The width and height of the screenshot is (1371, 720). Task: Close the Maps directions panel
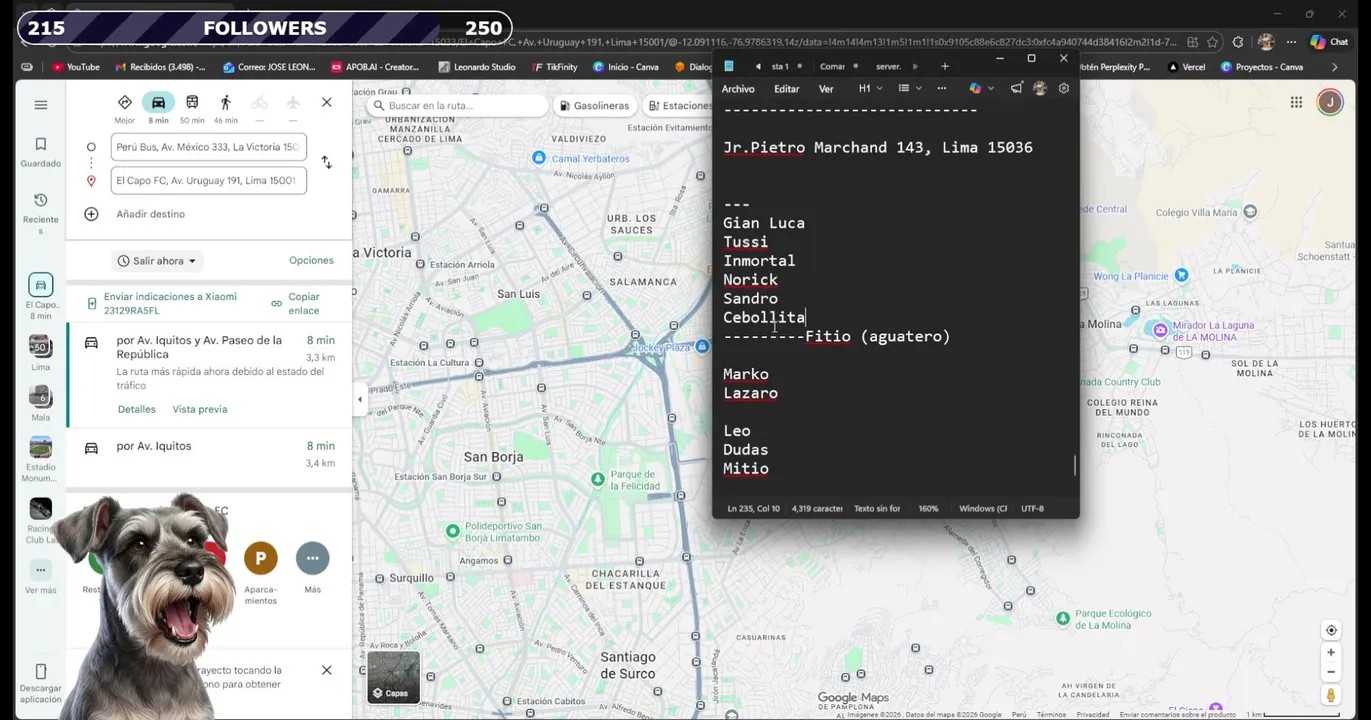pos(326,102)
